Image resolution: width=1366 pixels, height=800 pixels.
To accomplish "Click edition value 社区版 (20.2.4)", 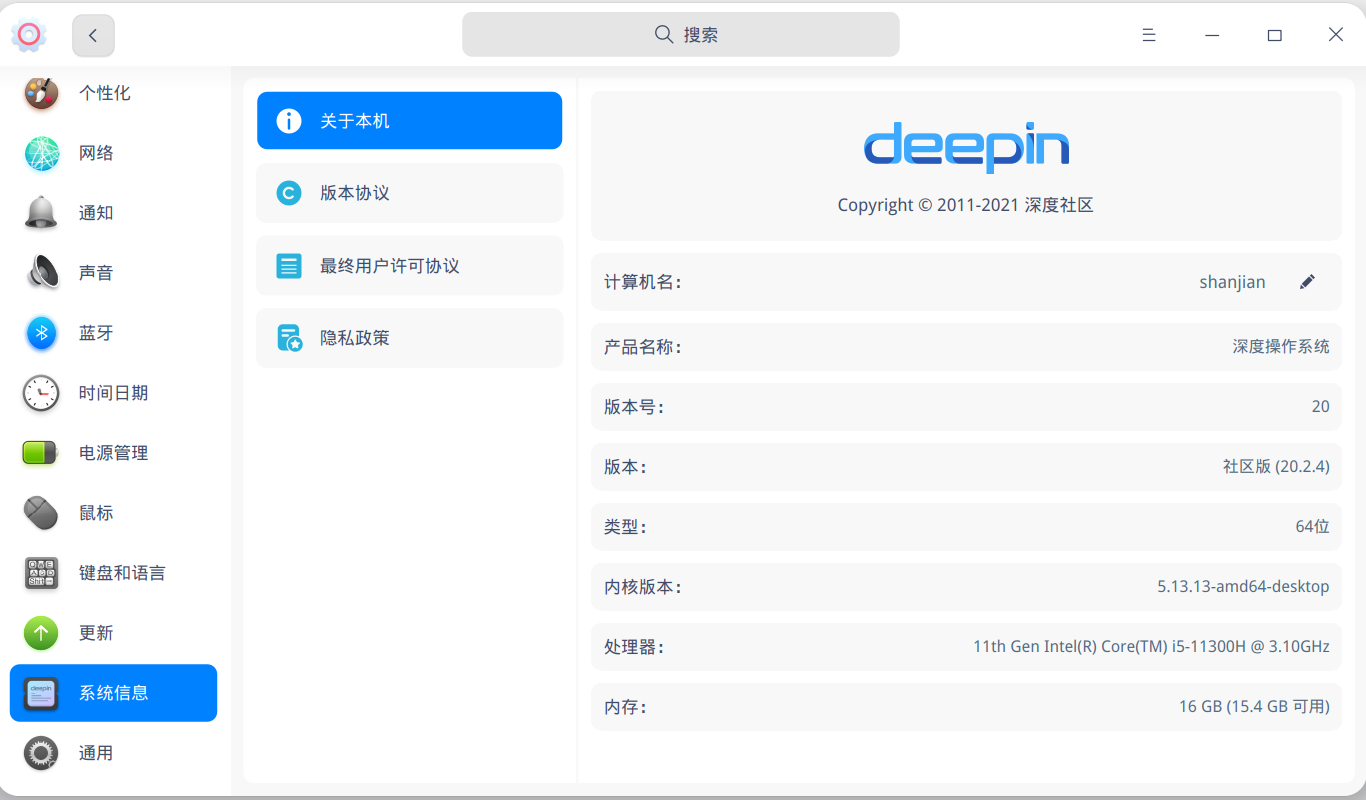I will [1276, 466].
